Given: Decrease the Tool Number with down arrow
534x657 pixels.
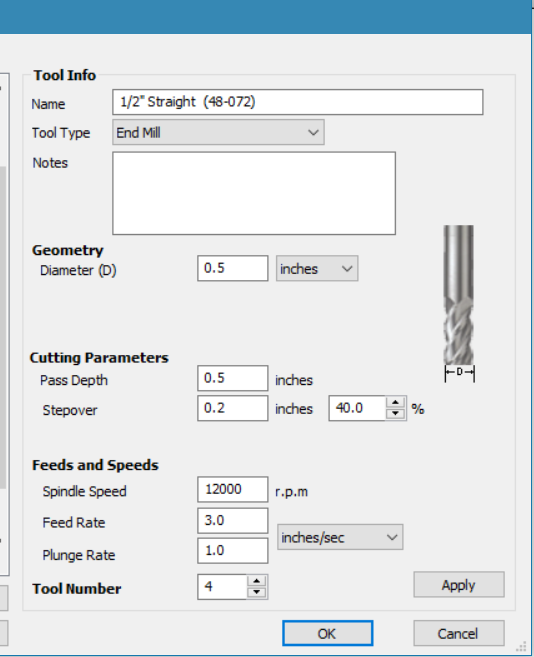Looking at the screenshot, I should (x=257, y=592).
